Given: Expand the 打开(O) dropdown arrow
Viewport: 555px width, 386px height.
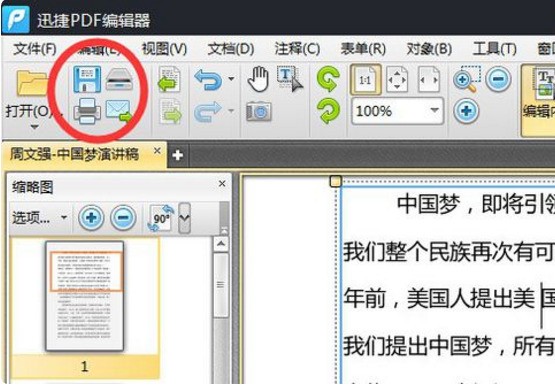Looking at the screenshot, I should [x=34, y=127].
